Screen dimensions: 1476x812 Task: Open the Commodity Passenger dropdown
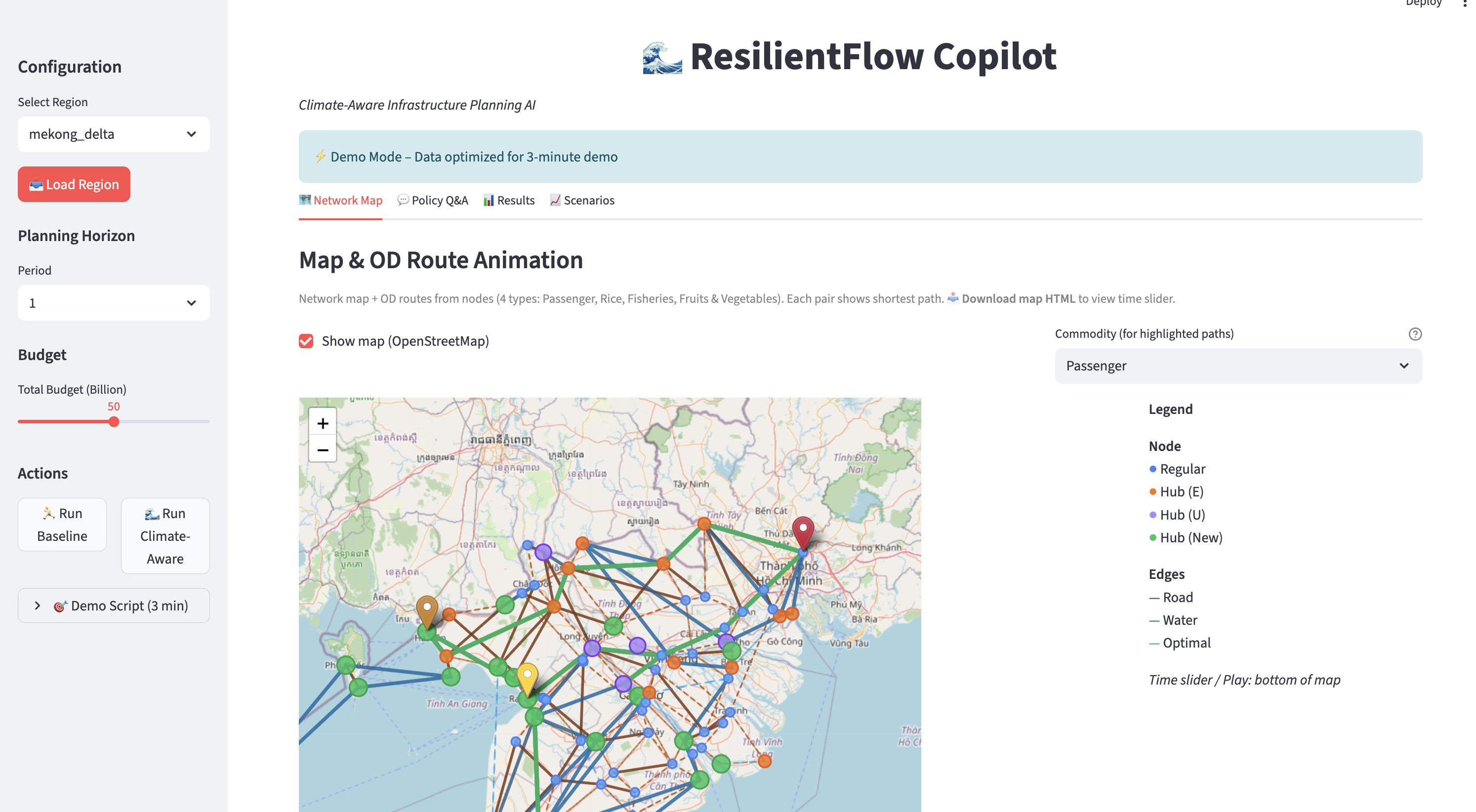pos(1237,365)
